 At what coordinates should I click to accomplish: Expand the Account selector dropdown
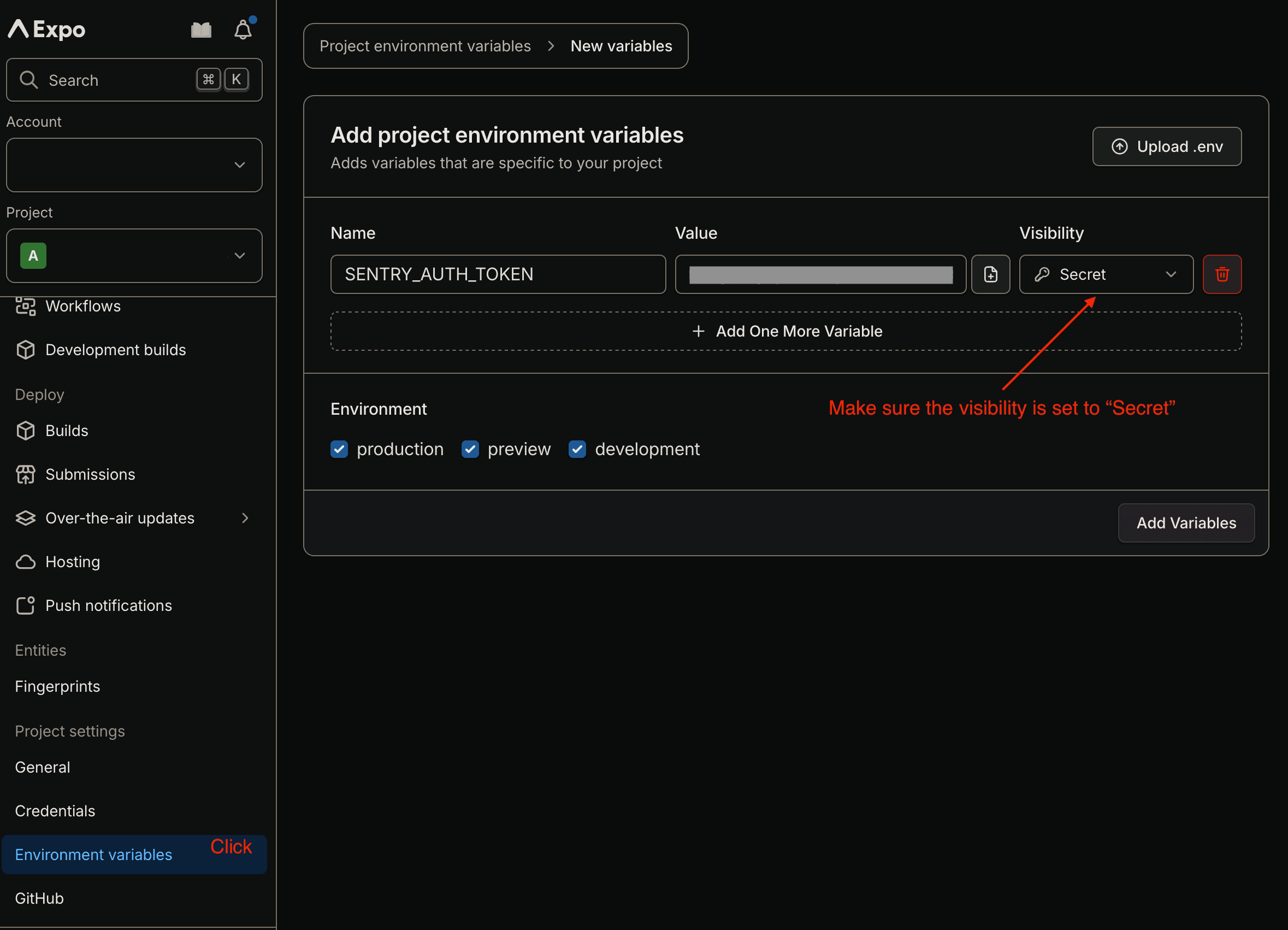point(134,165)
